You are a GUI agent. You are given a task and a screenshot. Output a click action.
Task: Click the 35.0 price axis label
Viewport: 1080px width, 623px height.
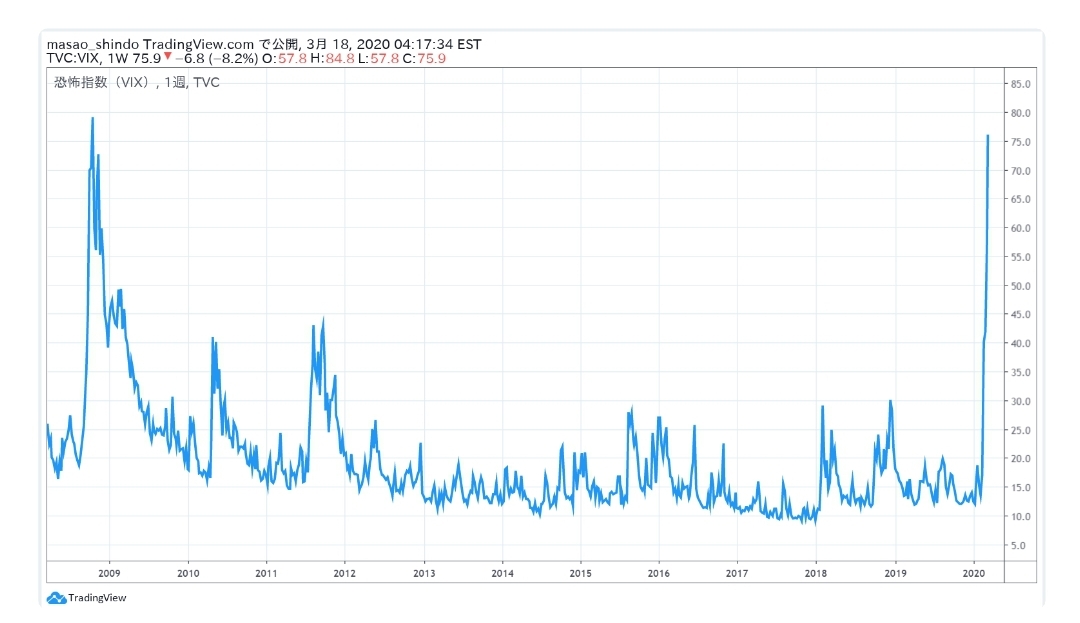click(x=1020, y=372)
